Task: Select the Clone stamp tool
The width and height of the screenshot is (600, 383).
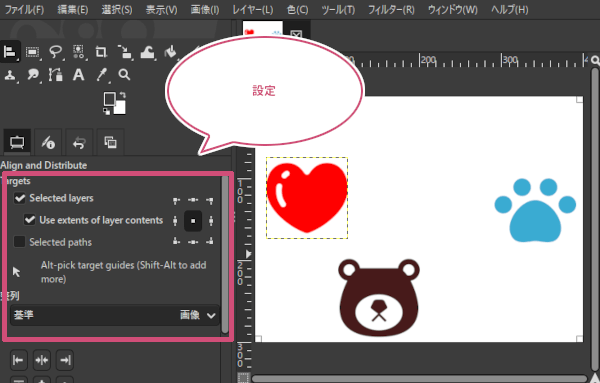Action: click(x=10, y=75)
